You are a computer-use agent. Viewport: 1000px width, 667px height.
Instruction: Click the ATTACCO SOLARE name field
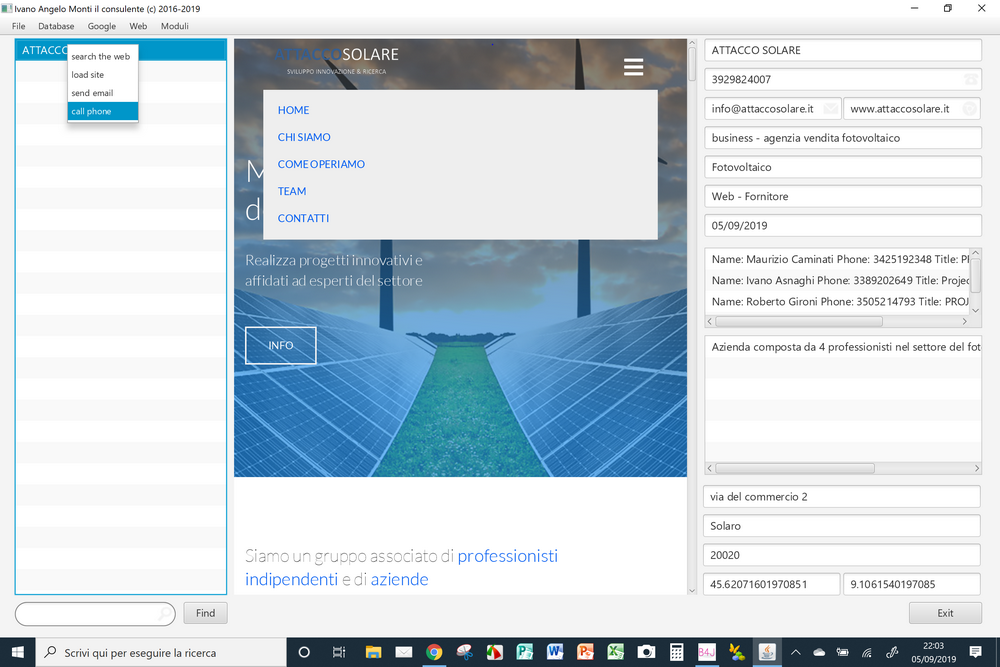pyautogui.click(x=842, y=50)
